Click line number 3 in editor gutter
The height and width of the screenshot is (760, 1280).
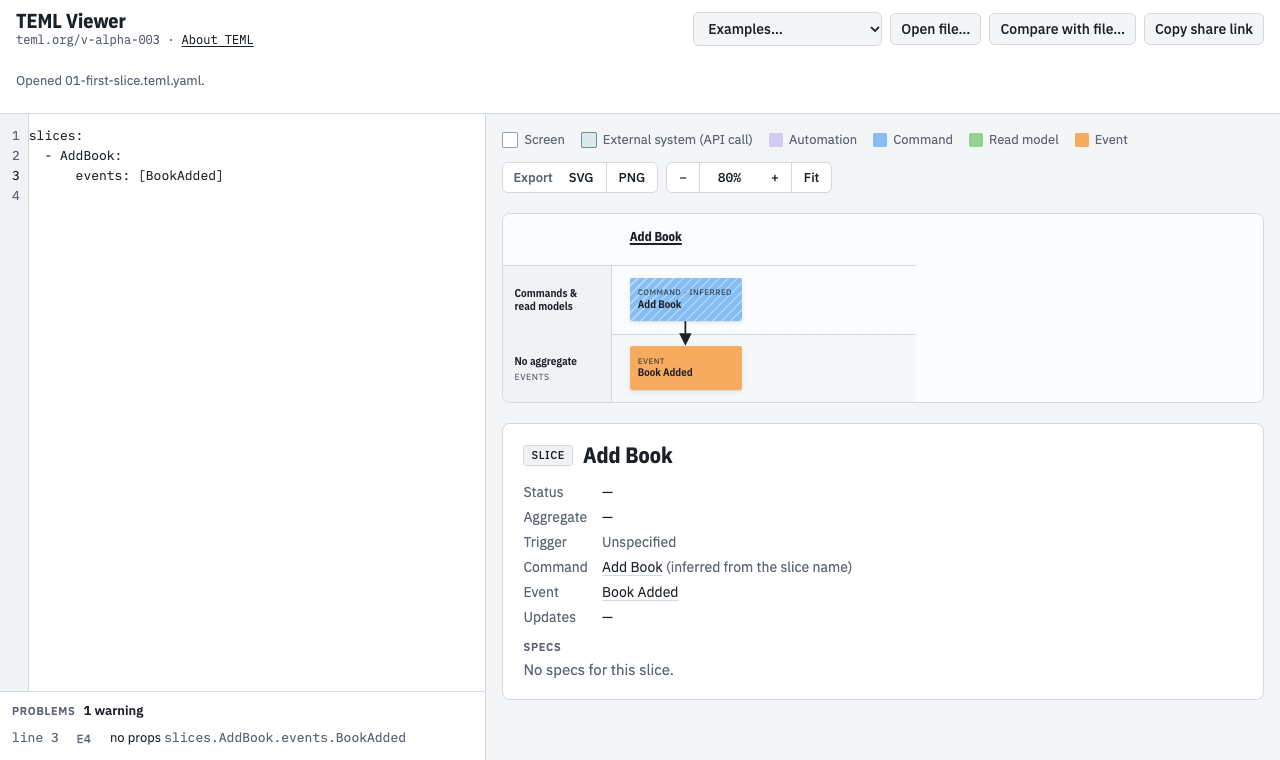(x=15, y=176)
